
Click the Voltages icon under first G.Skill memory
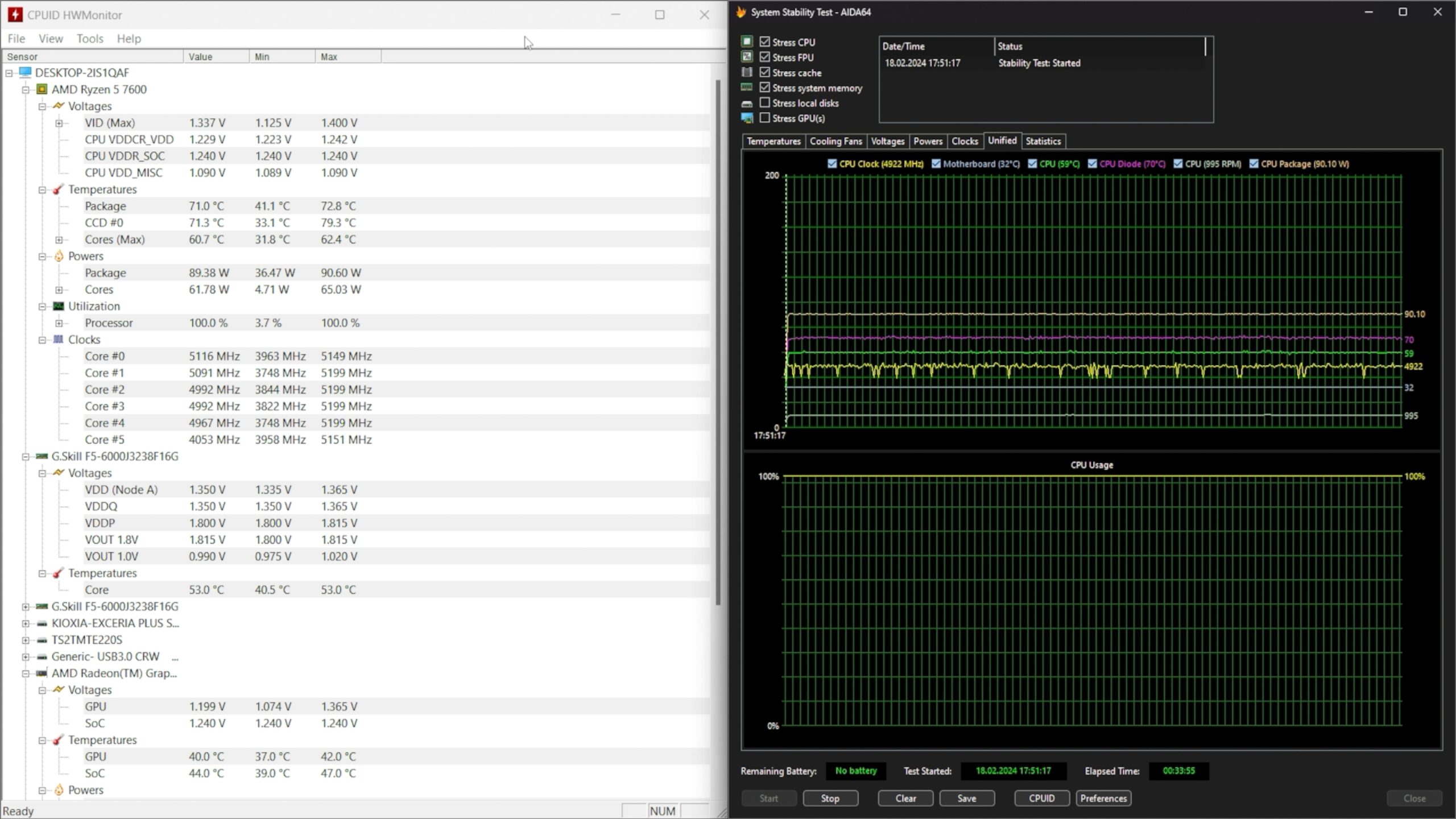(59, 473)
